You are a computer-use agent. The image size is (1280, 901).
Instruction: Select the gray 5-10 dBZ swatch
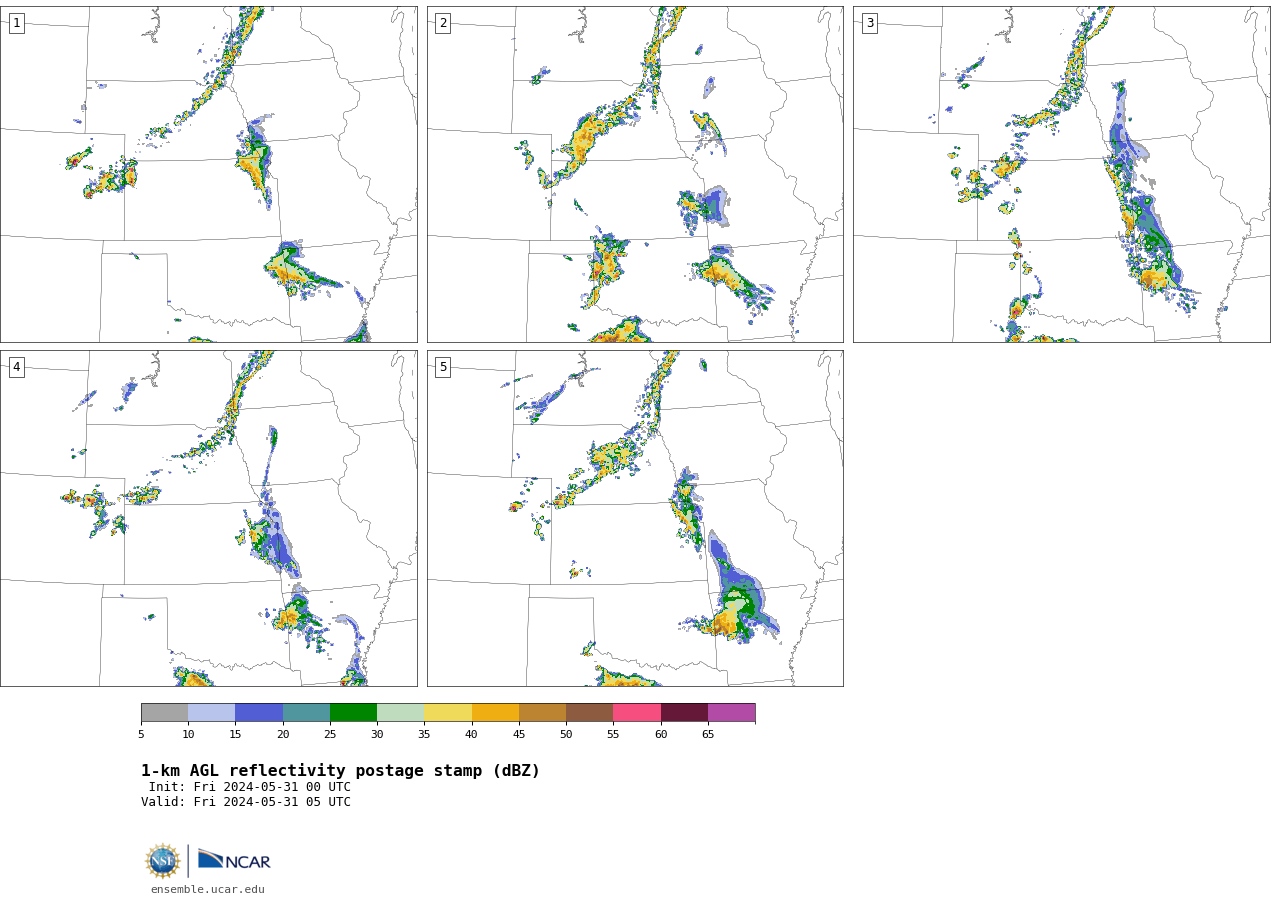(164, 713)
